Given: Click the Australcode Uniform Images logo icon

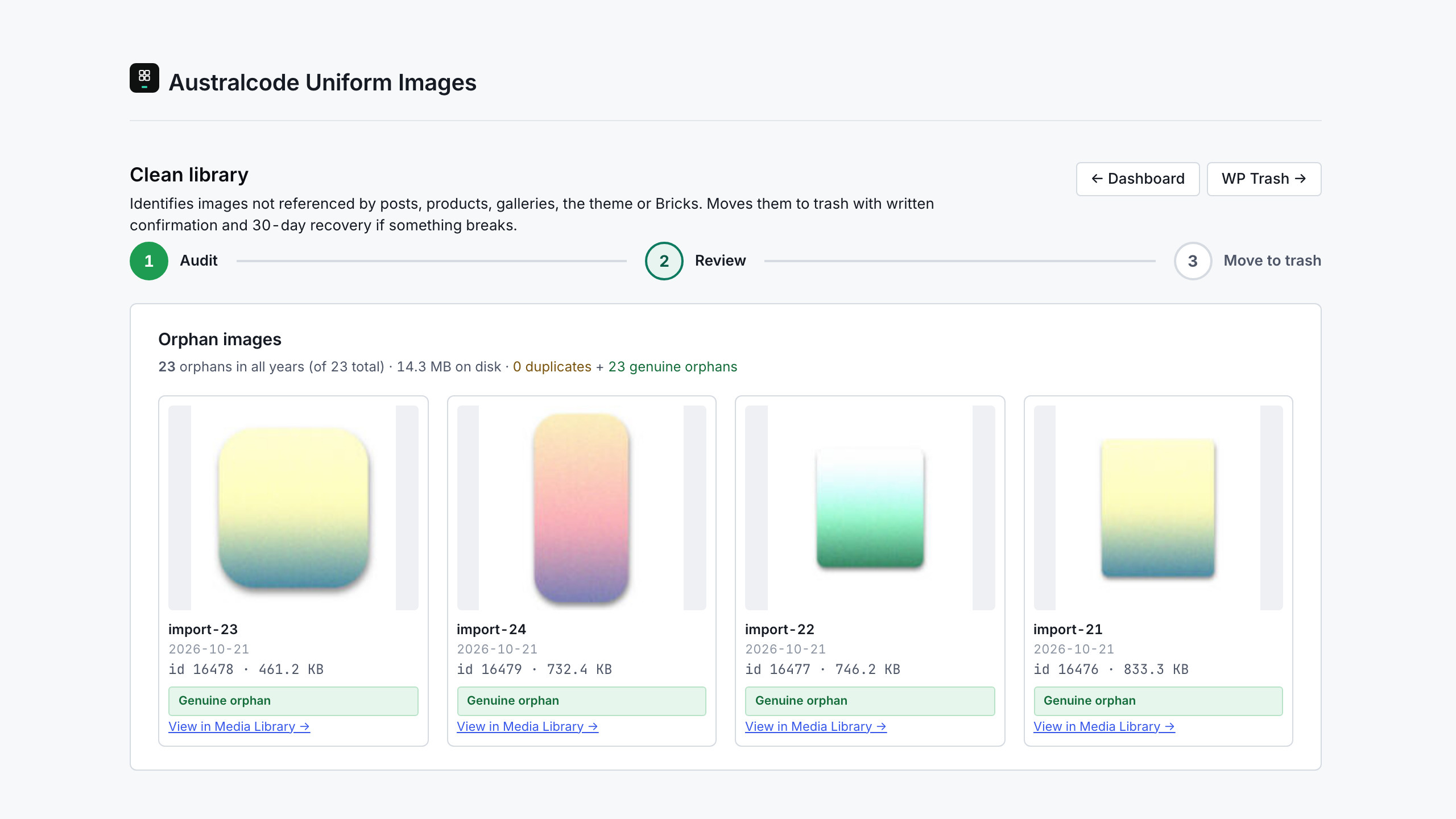Looking at the screenshot, I should (144, 78).
